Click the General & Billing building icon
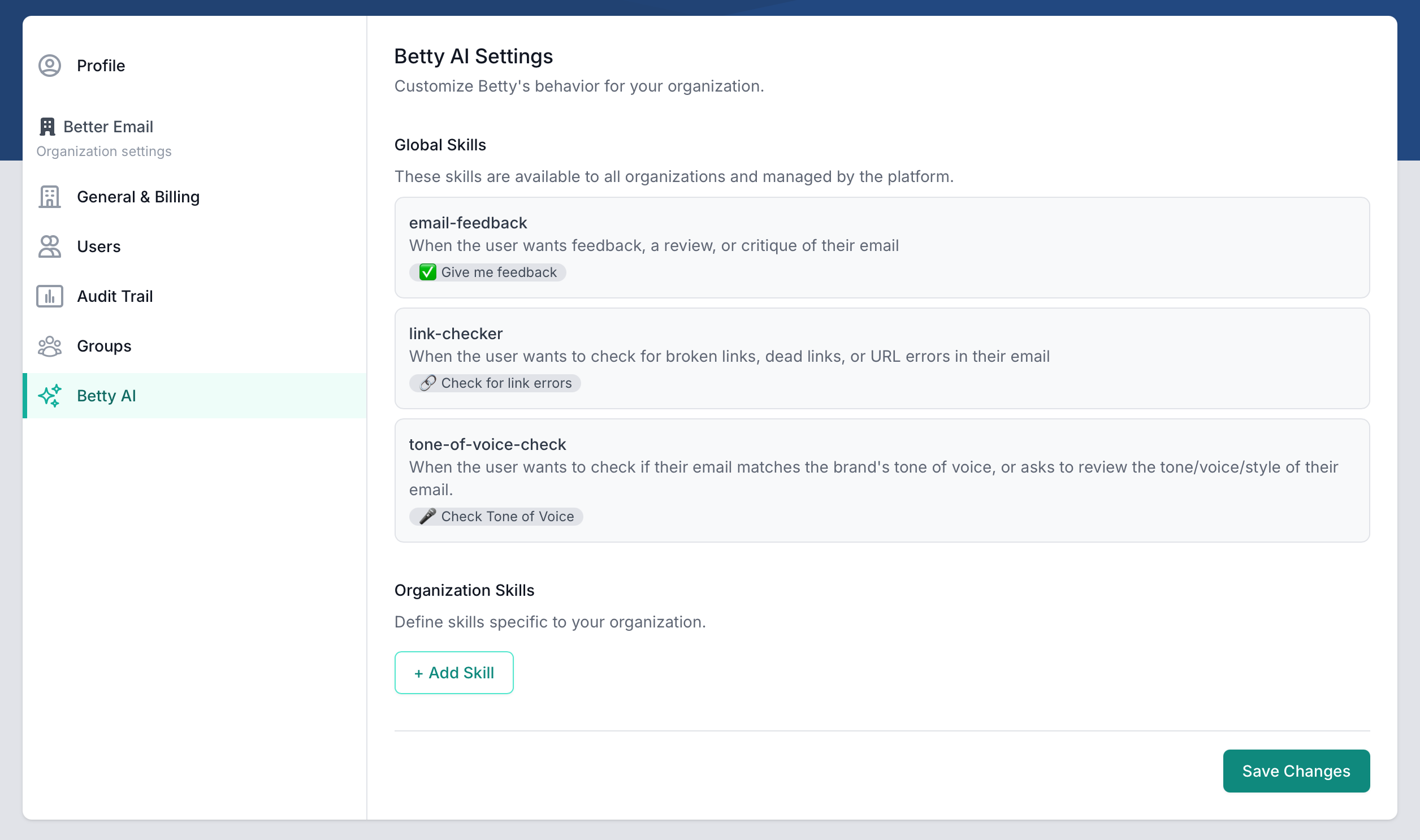1420x840 pixels. 50,197
